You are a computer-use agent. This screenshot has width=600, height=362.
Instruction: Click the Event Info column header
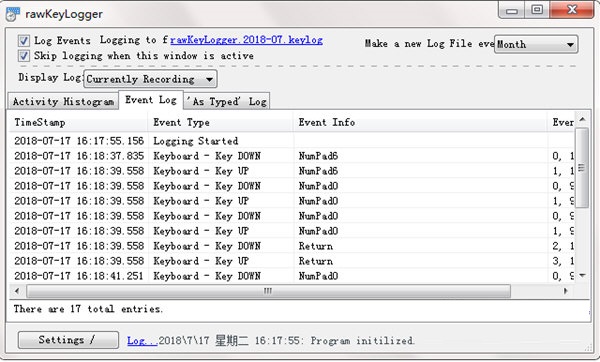(420, 122)
